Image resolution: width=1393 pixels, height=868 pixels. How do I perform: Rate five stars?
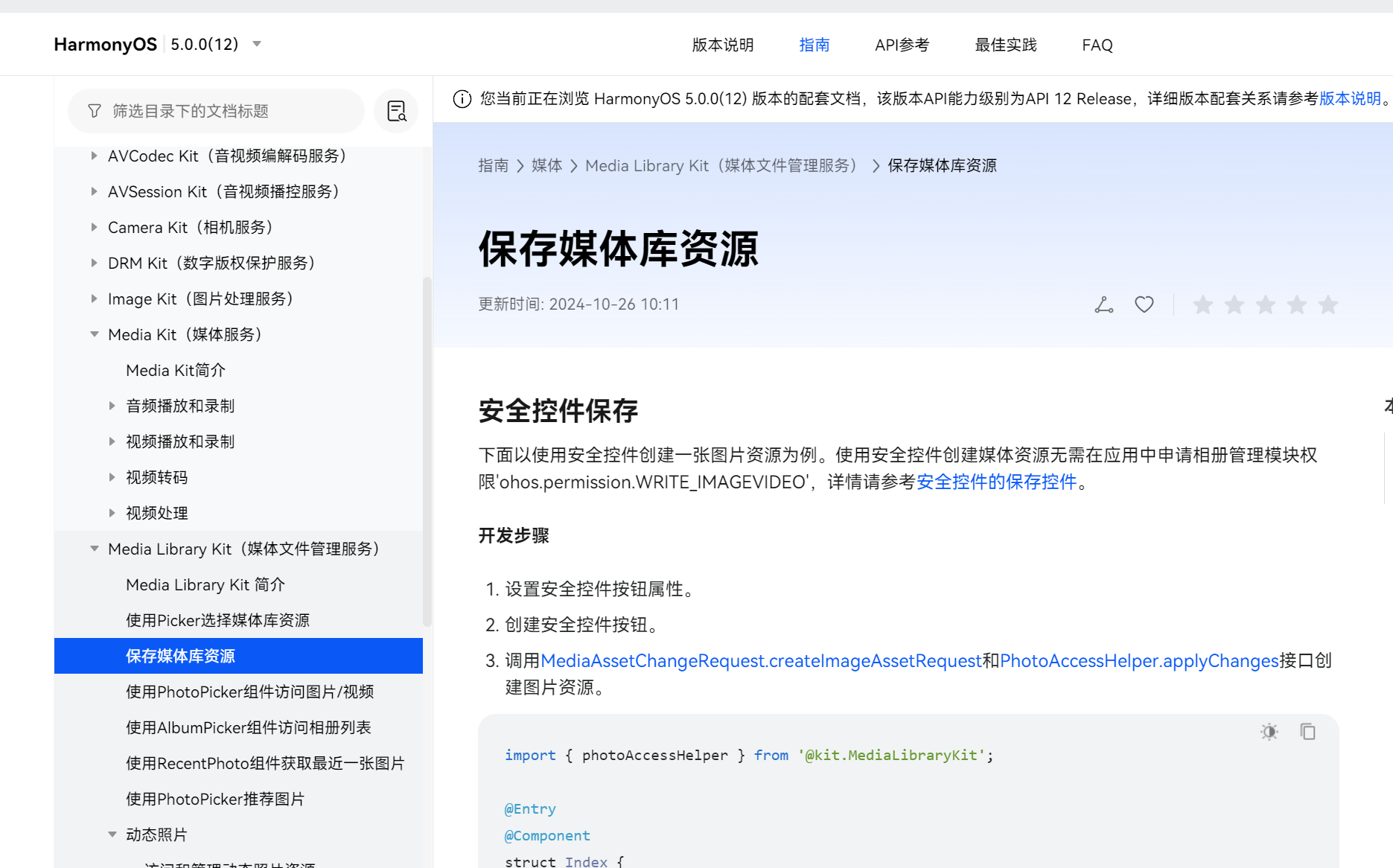(1328, 304)
